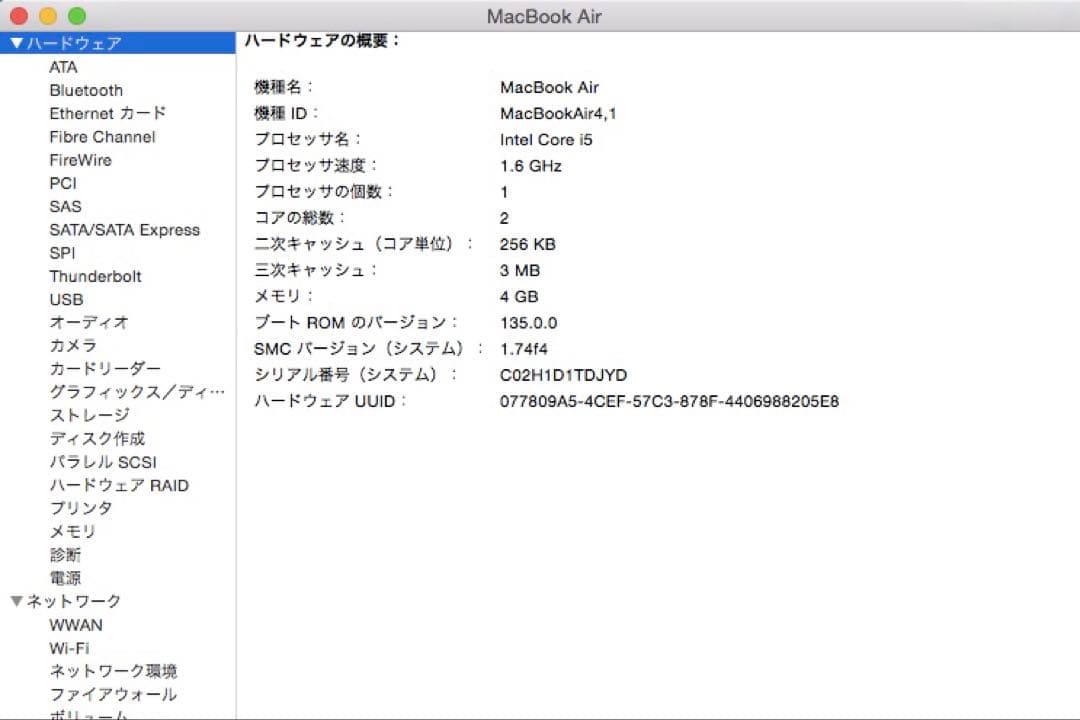Select プリンタ in sidebar
The width and height of the screenshot is (1080, 720).
[x=81, y=508]
